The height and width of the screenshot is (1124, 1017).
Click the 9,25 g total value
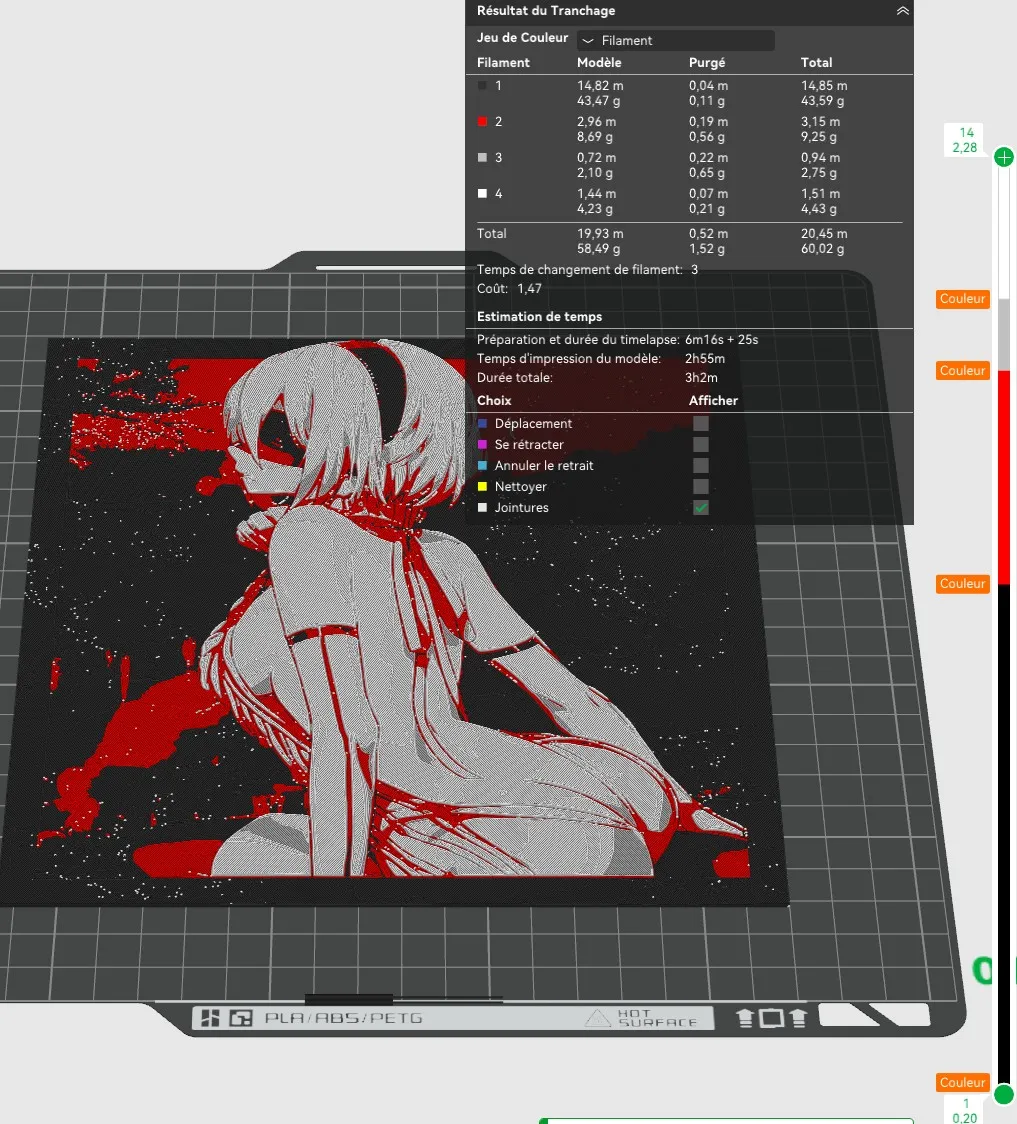818,137
